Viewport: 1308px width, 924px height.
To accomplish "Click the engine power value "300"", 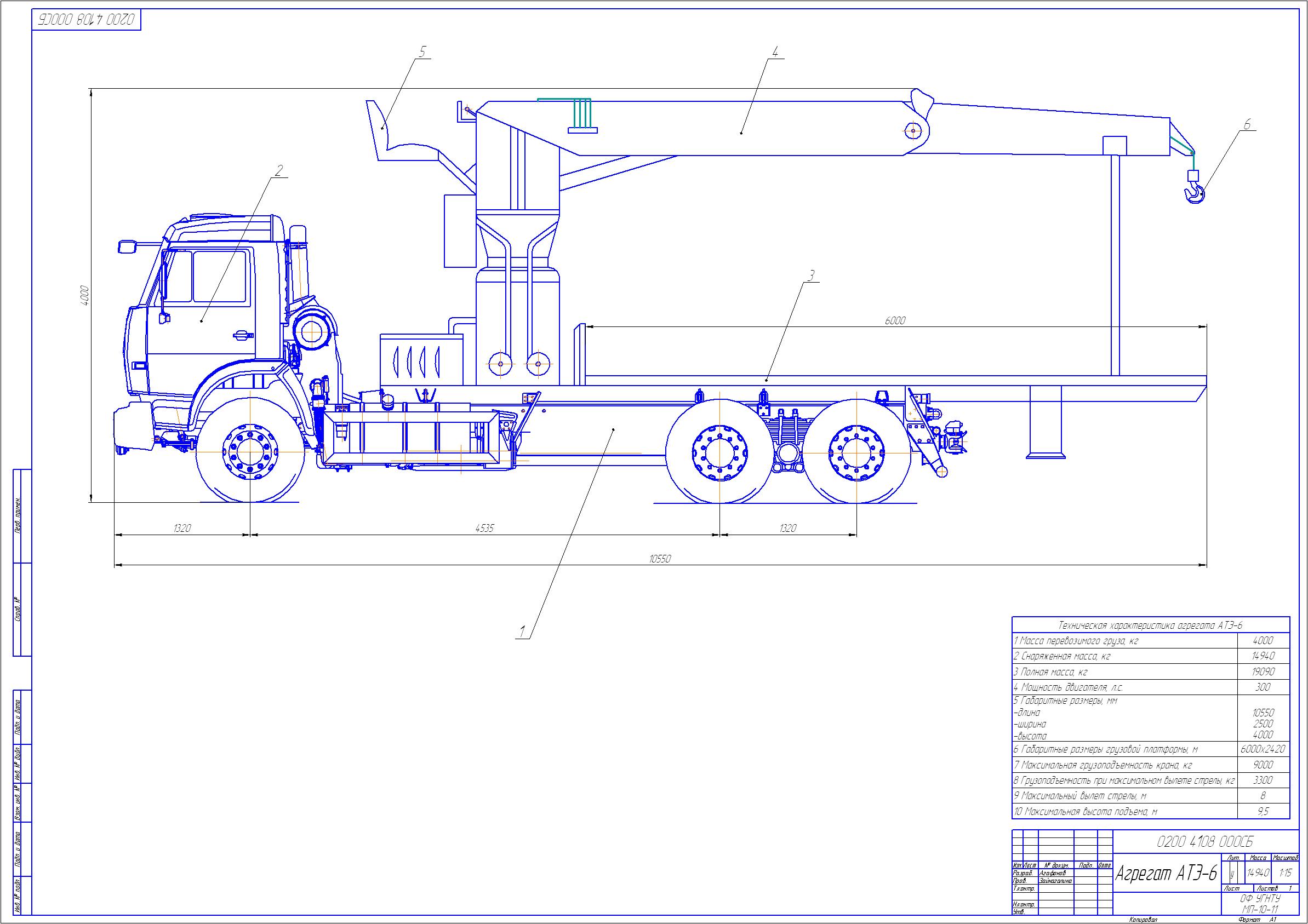I will click(1263, 687).
